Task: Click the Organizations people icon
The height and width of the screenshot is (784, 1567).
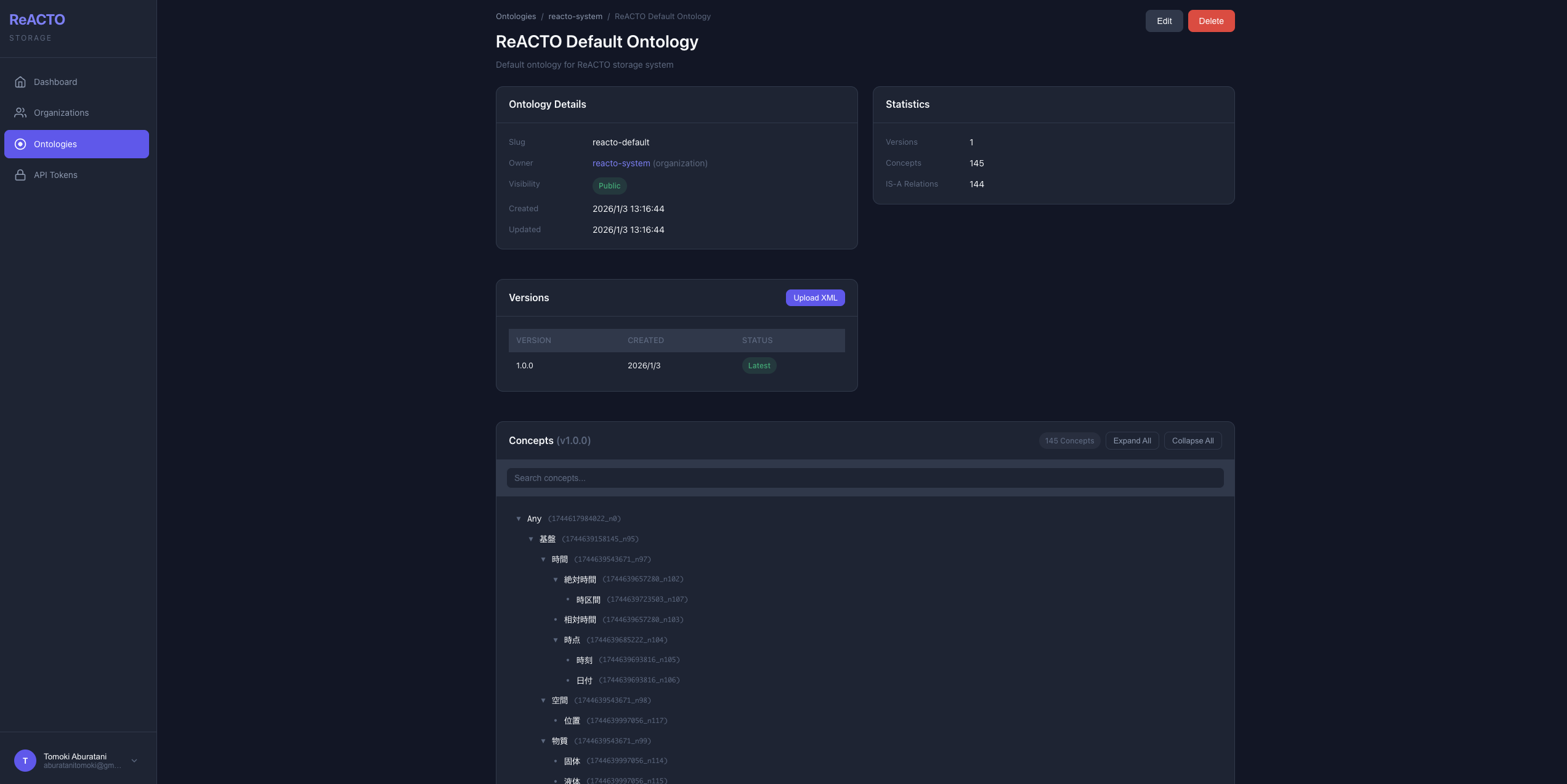Action: point(20,113)
